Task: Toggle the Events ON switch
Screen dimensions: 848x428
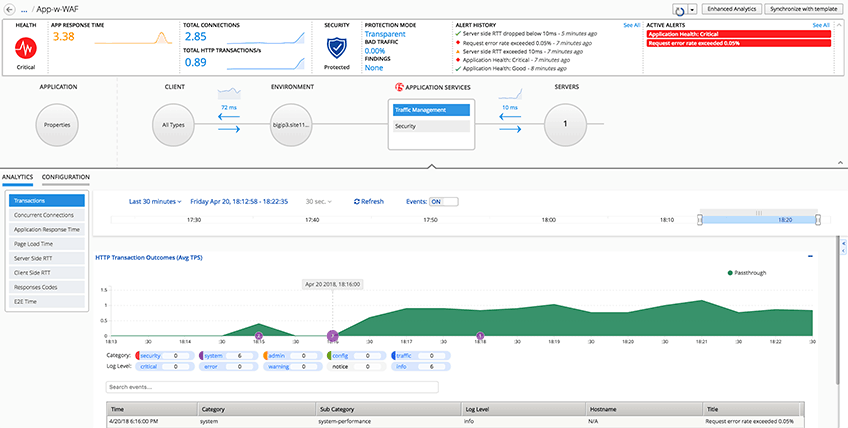Action: [443, 202]
